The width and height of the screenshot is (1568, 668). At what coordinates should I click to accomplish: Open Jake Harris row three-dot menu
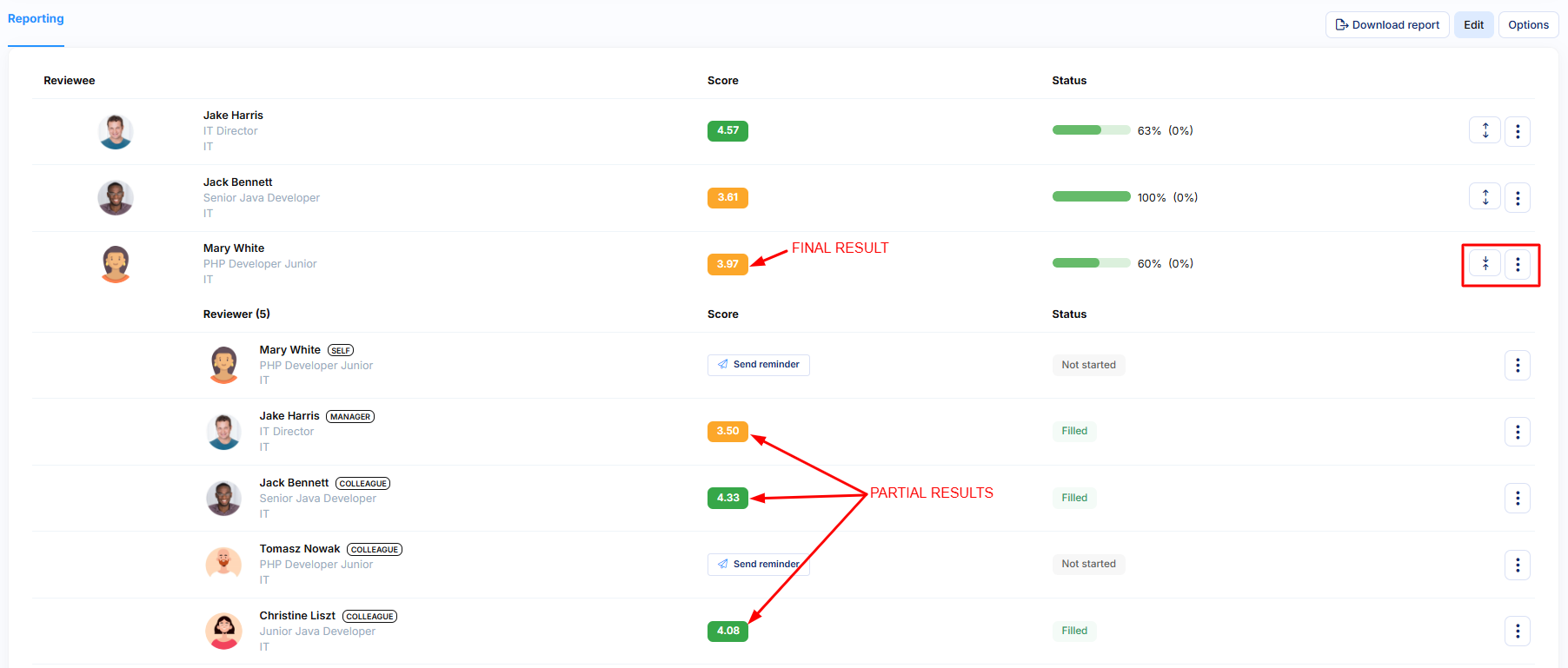[1517, 131]
